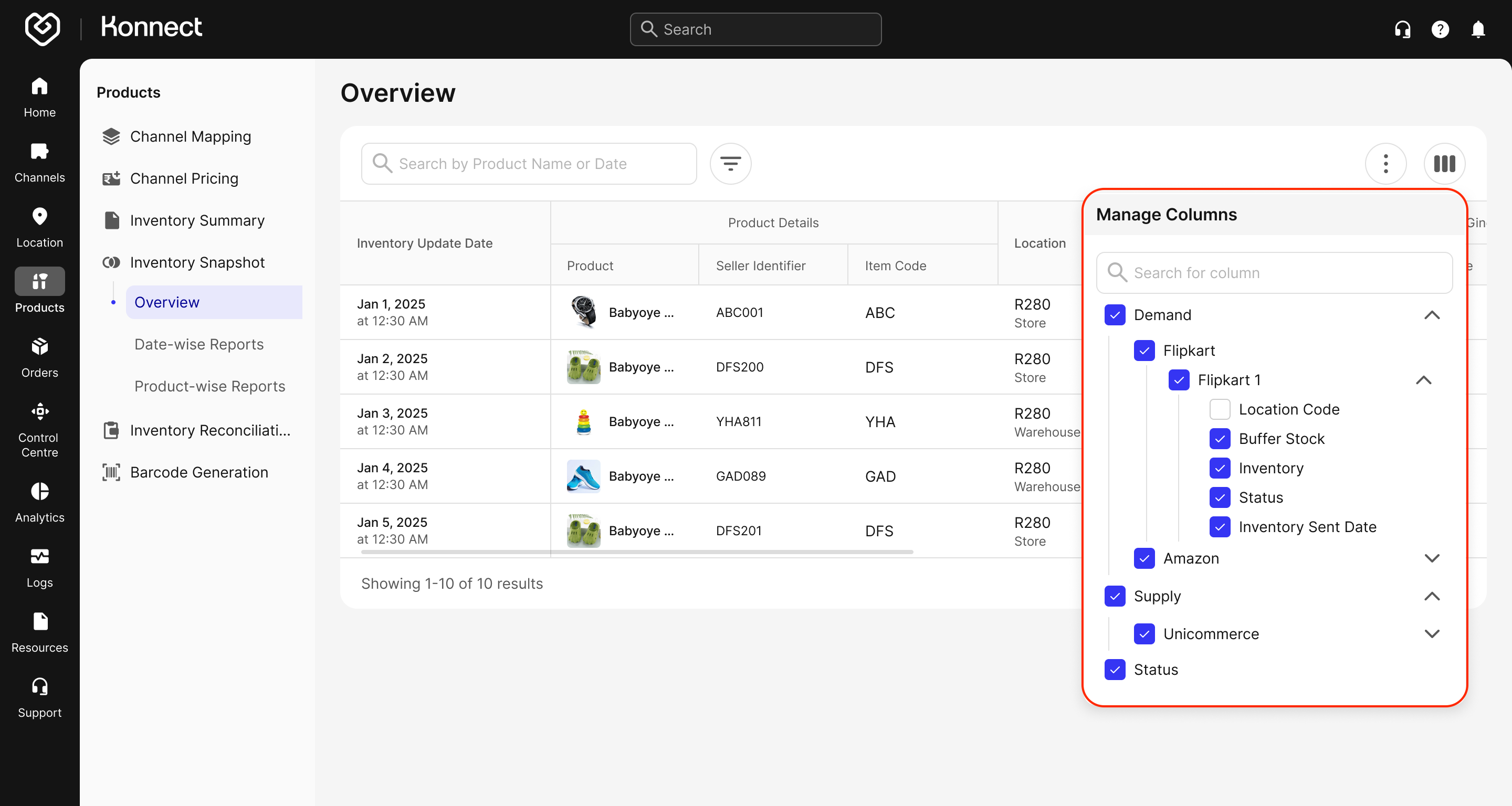The height and width of the screenshot is (806, 1512).
Task: Click the horizontal table scrollbar
Action: tap(637, 552)
